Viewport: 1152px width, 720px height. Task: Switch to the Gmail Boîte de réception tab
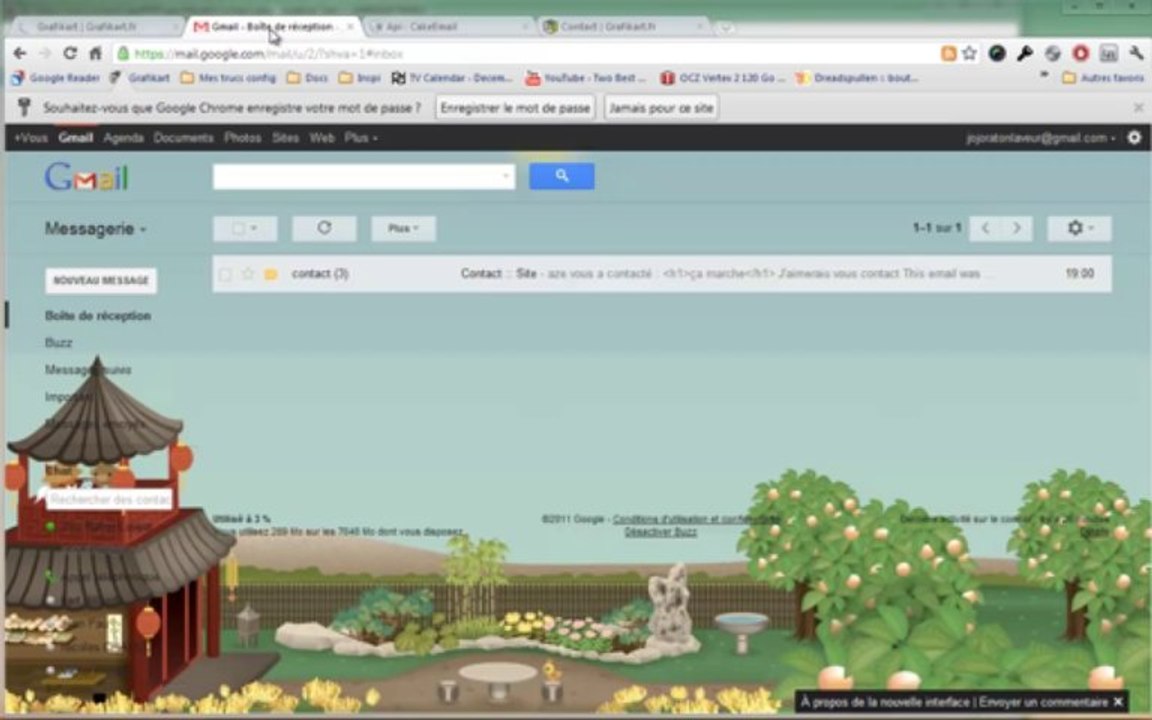coord(272,26)
